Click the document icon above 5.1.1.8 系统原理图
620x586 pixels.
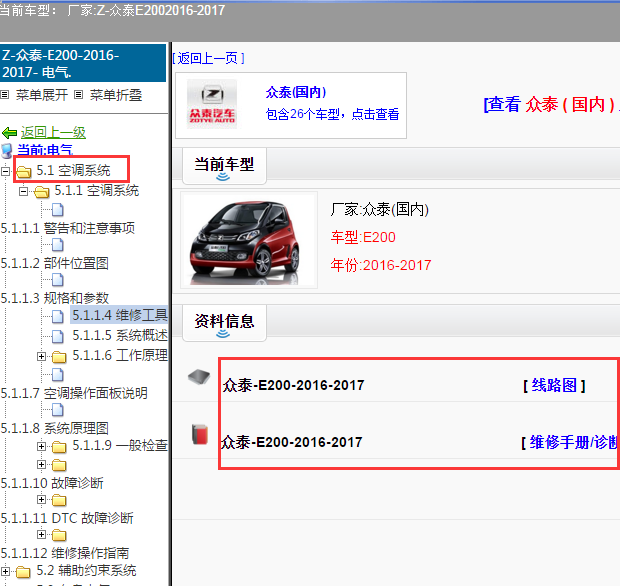click(58, 410)
